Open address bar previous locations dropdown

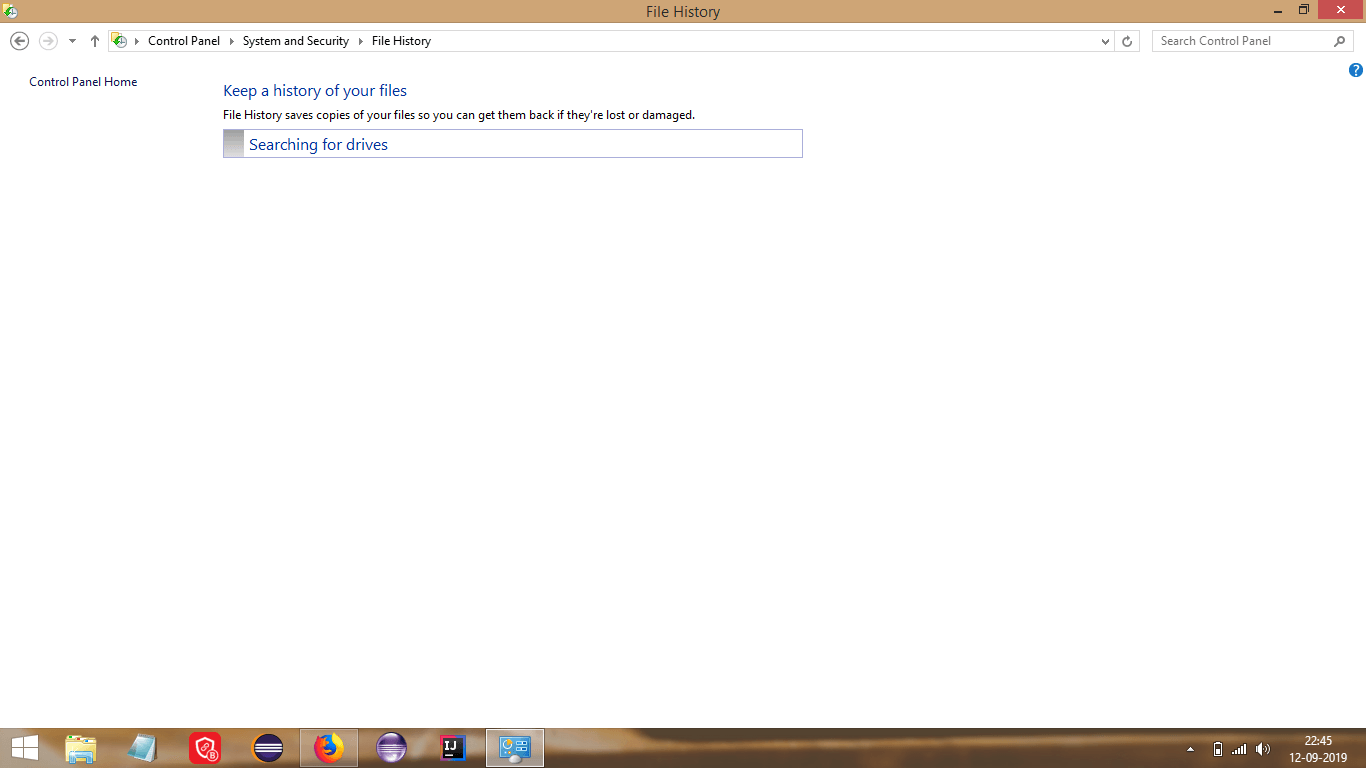click(x=1105, y=41)
